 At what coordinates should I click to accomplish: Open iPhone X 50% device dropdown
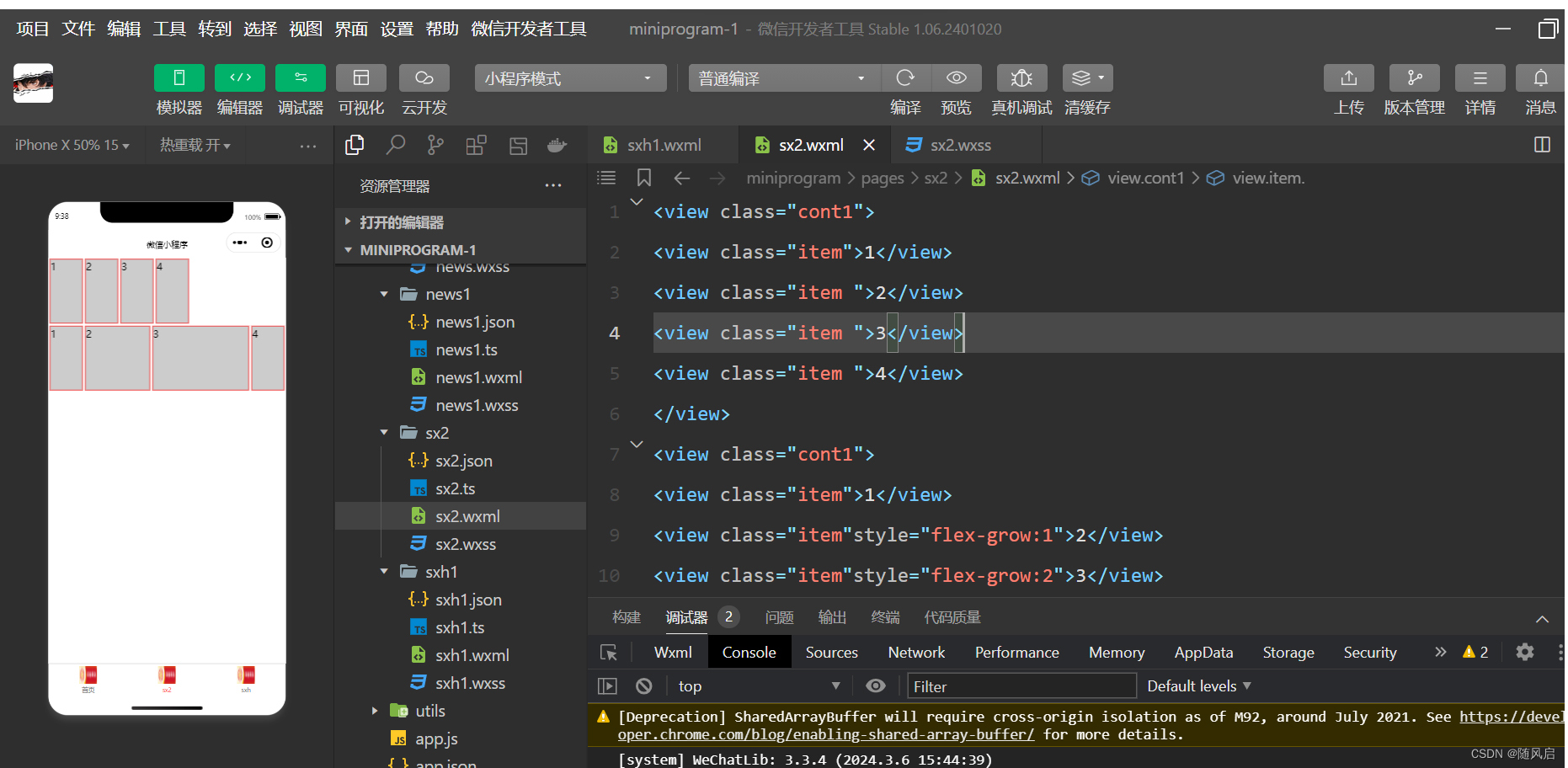(72, 145)
